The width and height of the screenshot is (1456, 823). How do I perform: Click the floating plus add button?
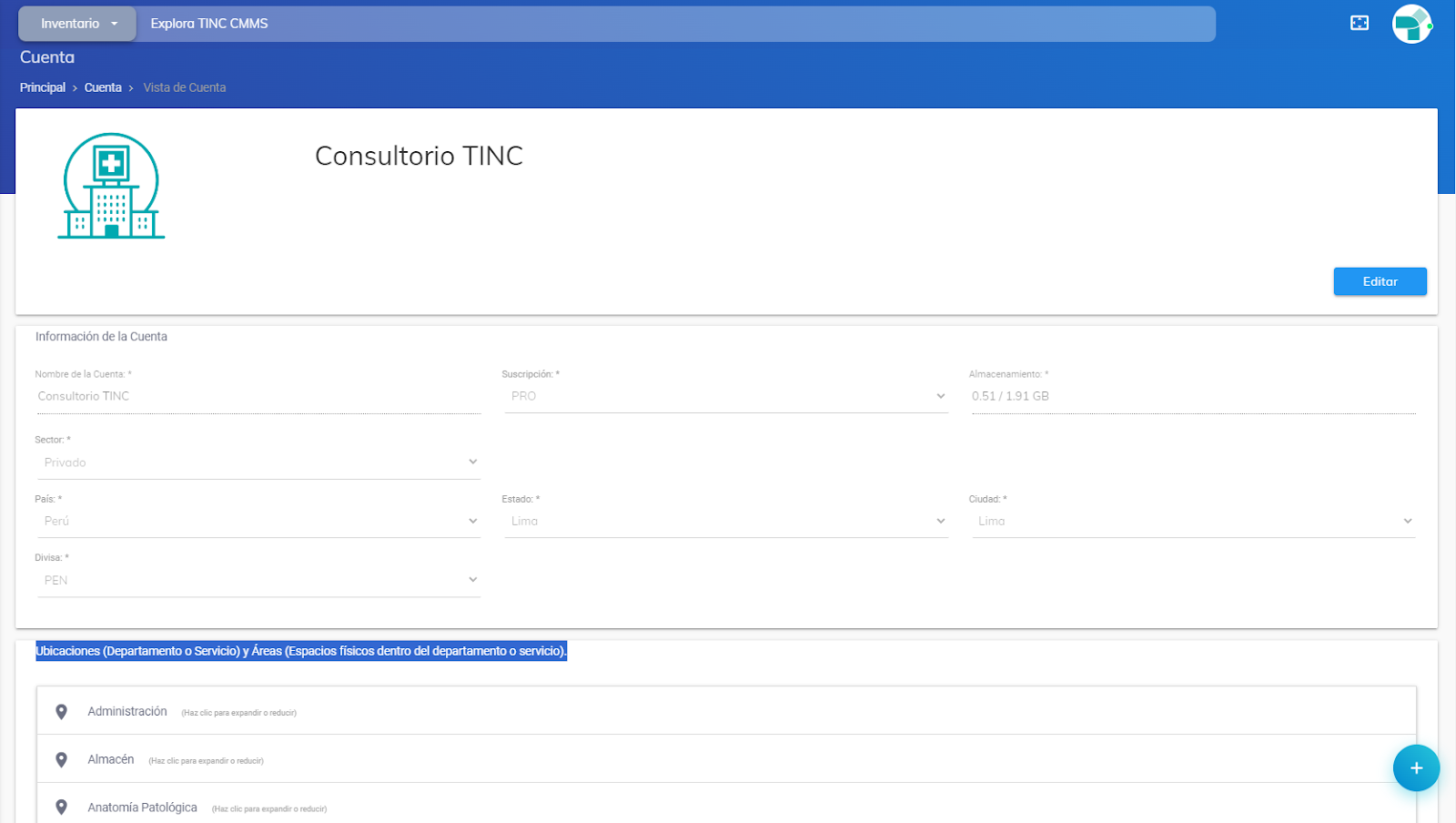(1415, 767)
